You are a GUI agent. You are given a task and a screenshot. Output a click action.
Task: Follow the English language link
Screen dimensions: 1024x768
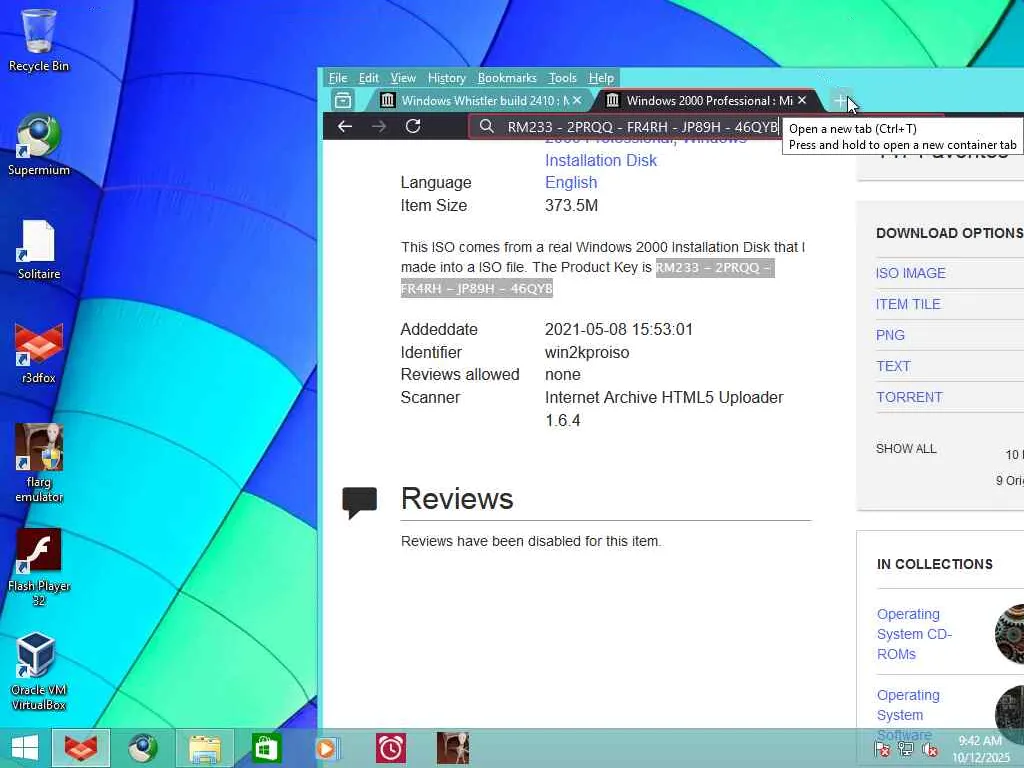coord(571,182)
